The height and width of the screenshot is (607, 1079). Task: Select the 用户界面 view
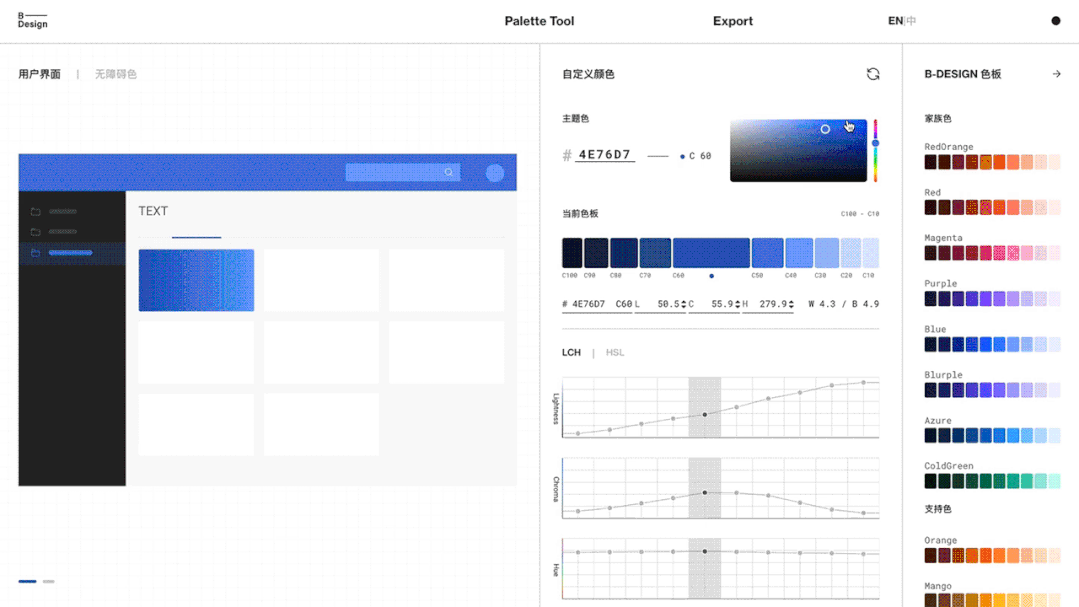click(x=40, y=74)
